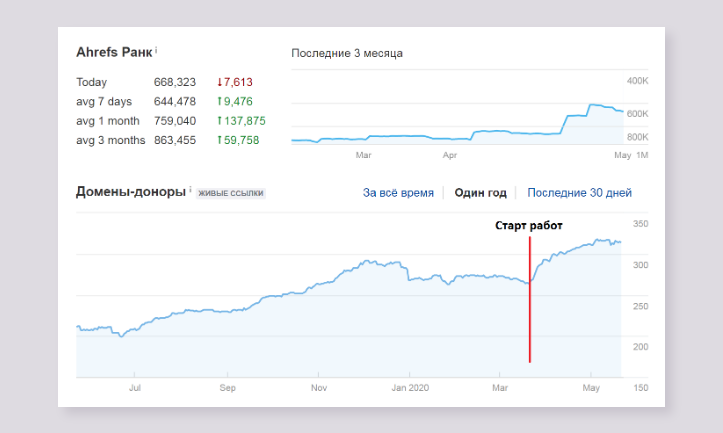This screenshot has width=723, height=433.
Task: Click the 350 label on donors chart
Action: [641, 224]
